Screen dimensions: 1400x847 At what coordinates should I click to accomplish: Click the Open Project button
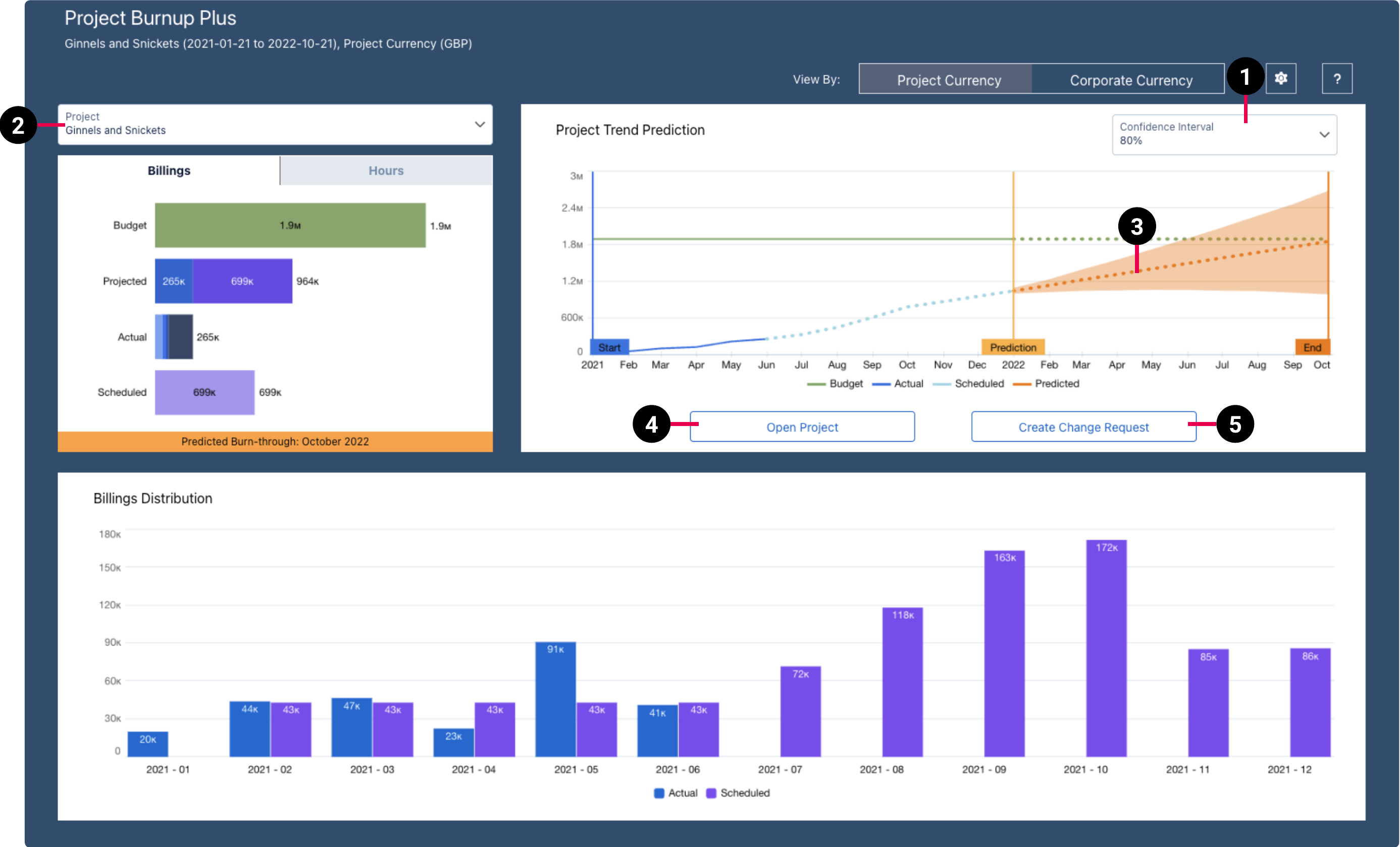(x=802, y=427)
